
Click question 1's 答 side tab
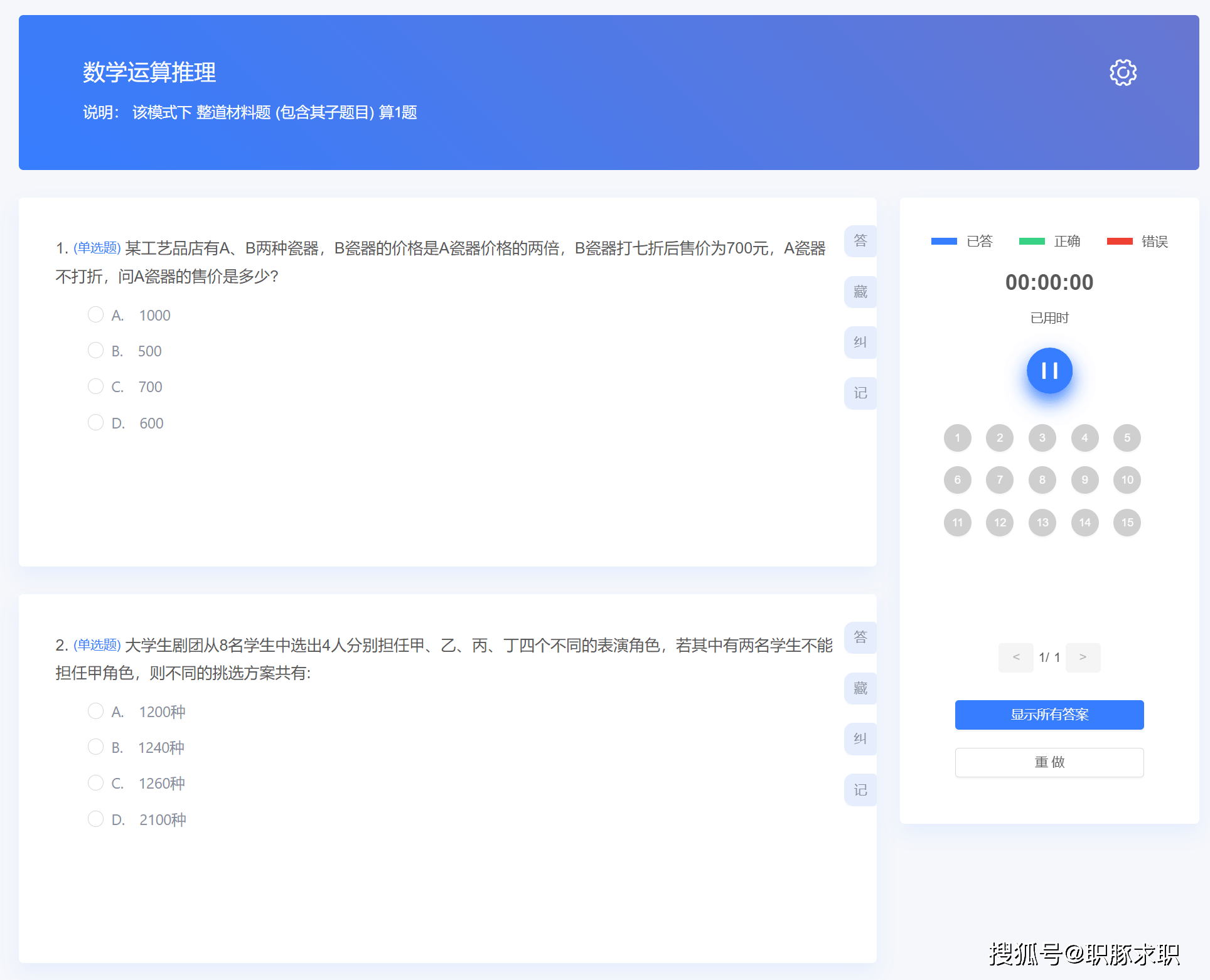pyautogui.click(x=860, y=241)
